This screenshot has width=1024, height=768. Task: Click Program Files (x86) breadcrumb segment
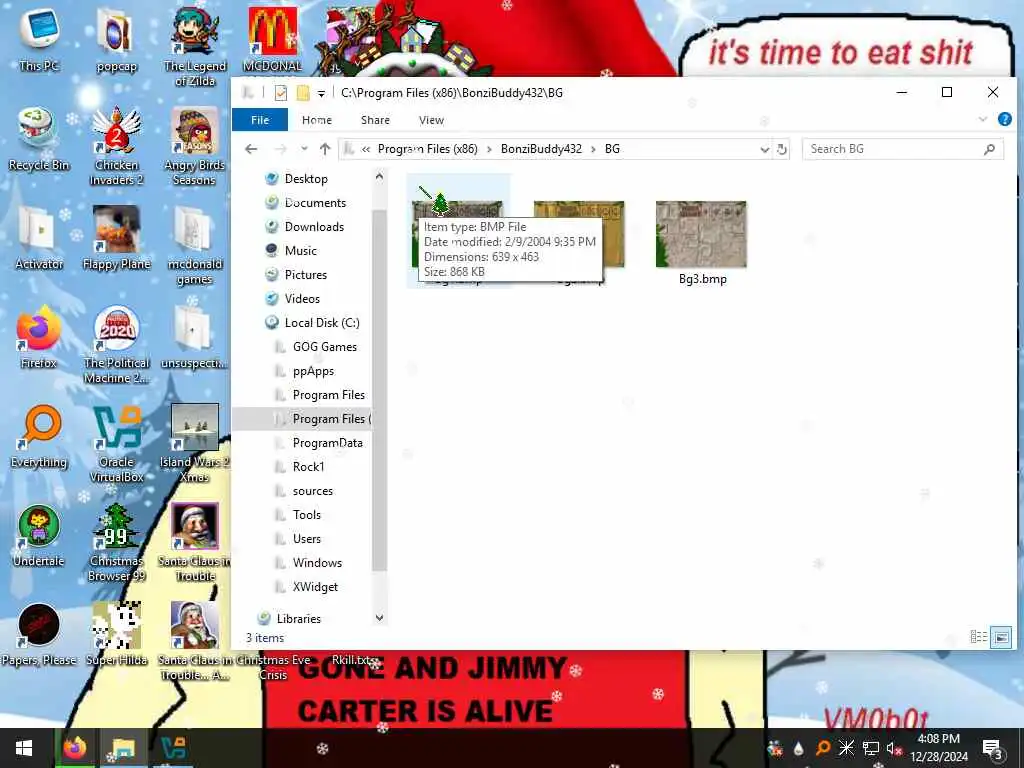pos(428,149)
